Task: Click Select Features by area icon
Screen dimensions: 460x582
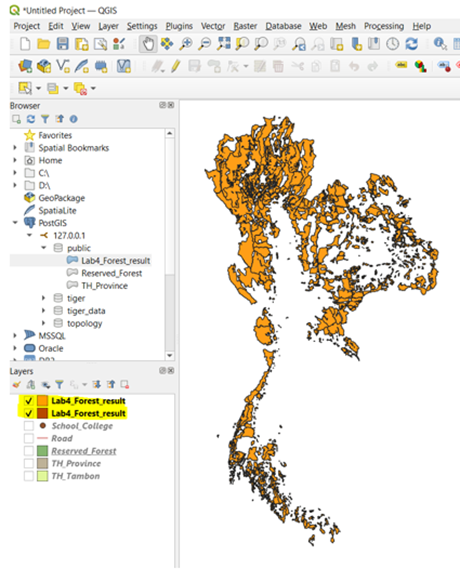Action: (x=25, y=88)
